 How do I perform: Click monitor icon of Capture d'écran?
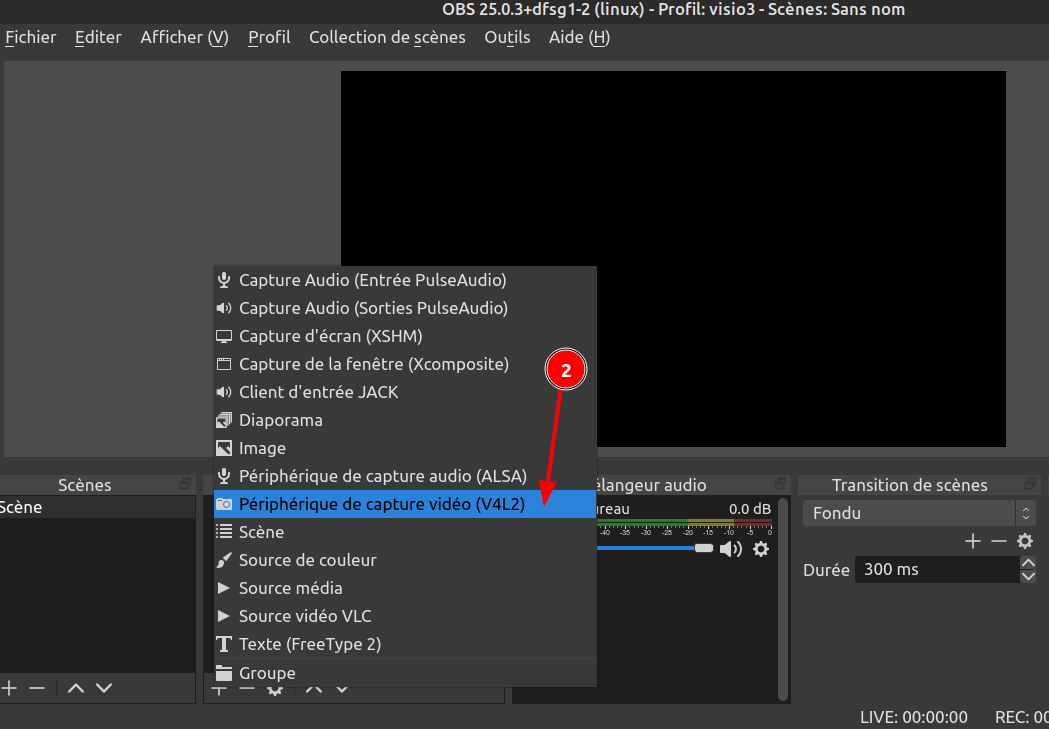tap(224, 336)
